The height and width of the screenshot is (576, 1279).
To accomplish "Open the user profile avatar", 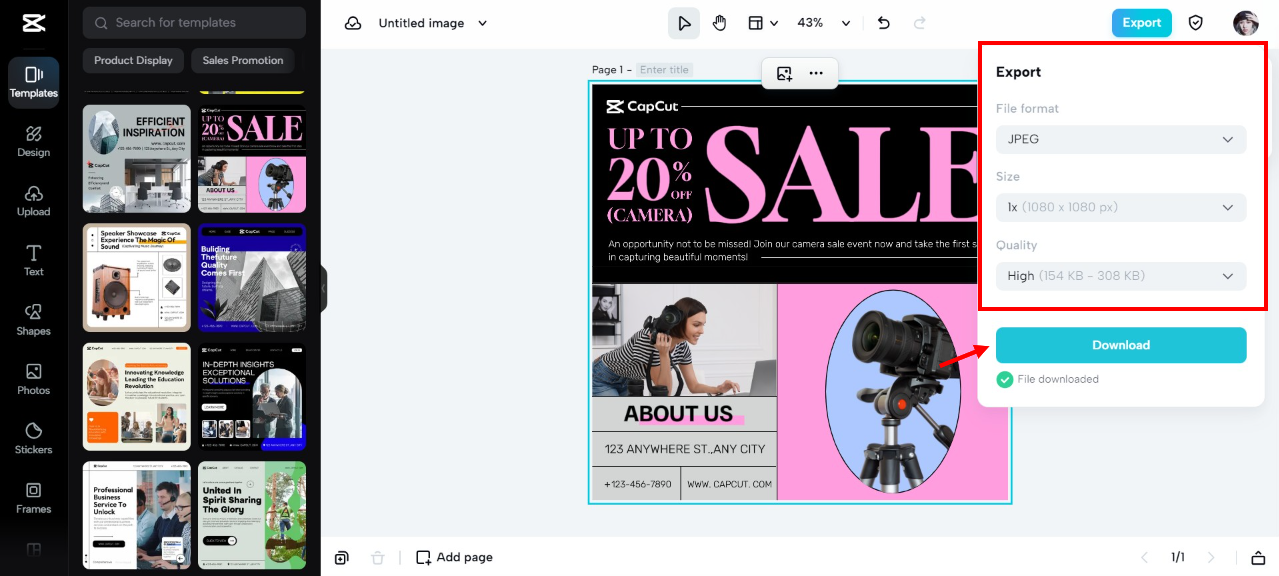I will point(1245,23).
